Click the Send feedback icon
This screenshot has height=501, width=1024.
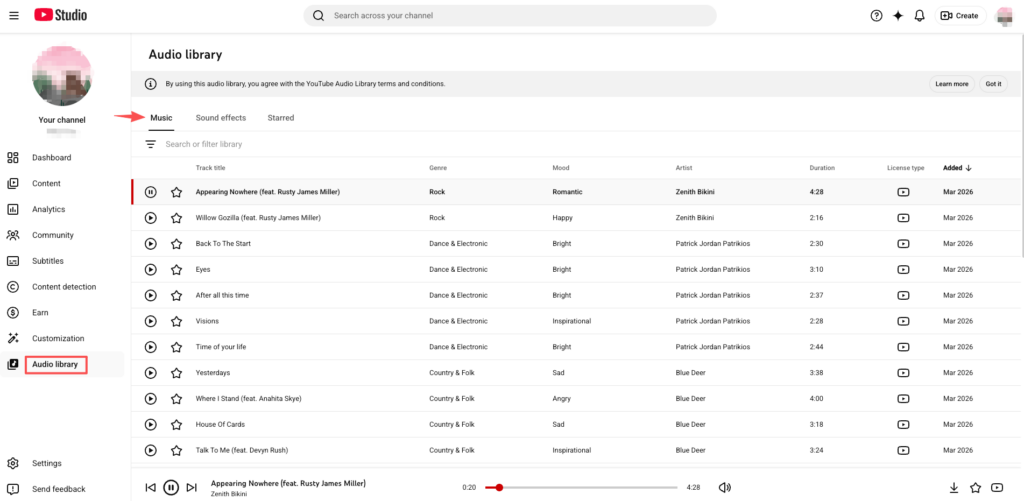tap(12, 489)
